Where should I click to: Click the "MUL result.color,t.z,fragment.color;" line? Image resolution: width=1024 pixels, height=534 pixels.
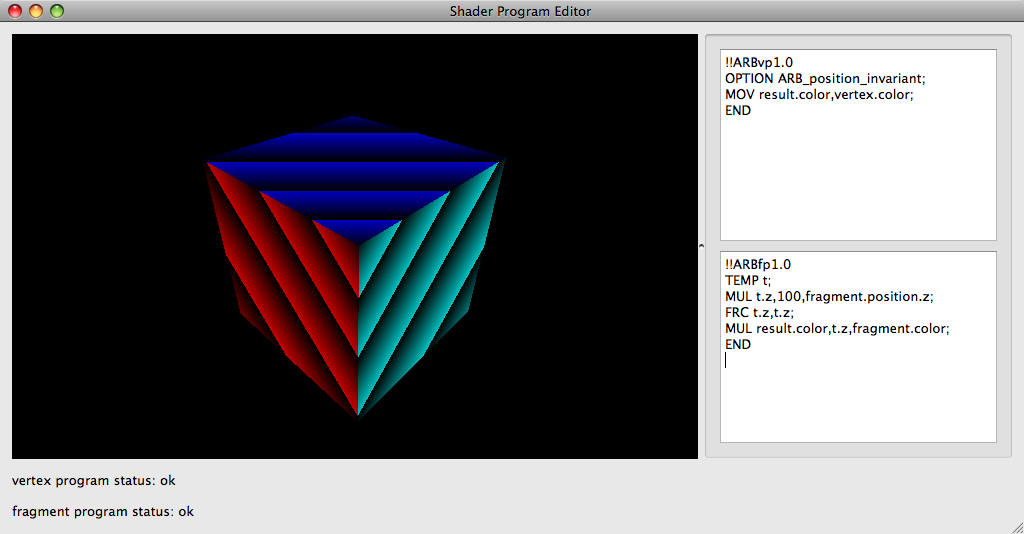836,329
